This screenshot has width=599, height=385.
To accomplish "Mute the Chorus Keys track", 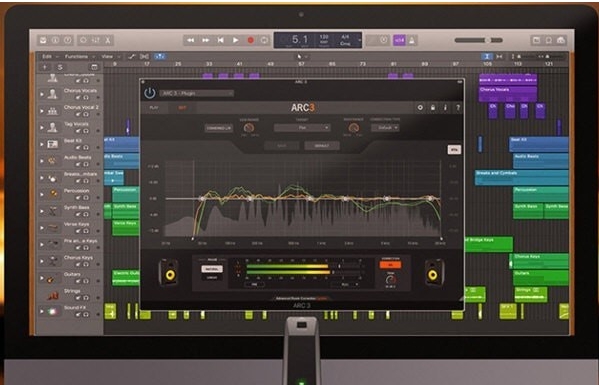I will (78, 264).
